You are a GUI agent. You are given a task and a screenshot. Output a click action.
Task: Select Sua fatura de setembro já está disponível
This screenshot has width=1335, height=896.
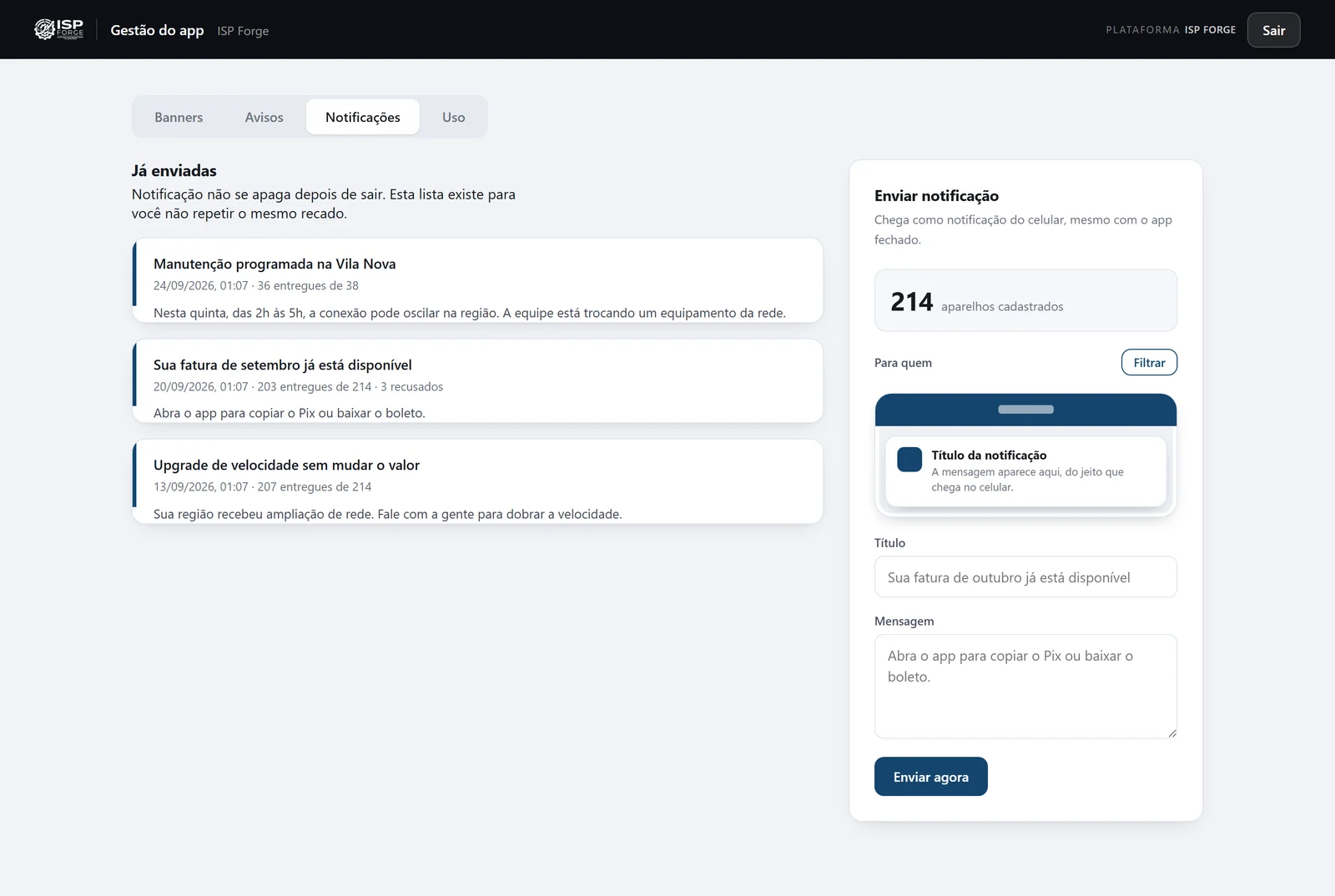tap(477, 380)
